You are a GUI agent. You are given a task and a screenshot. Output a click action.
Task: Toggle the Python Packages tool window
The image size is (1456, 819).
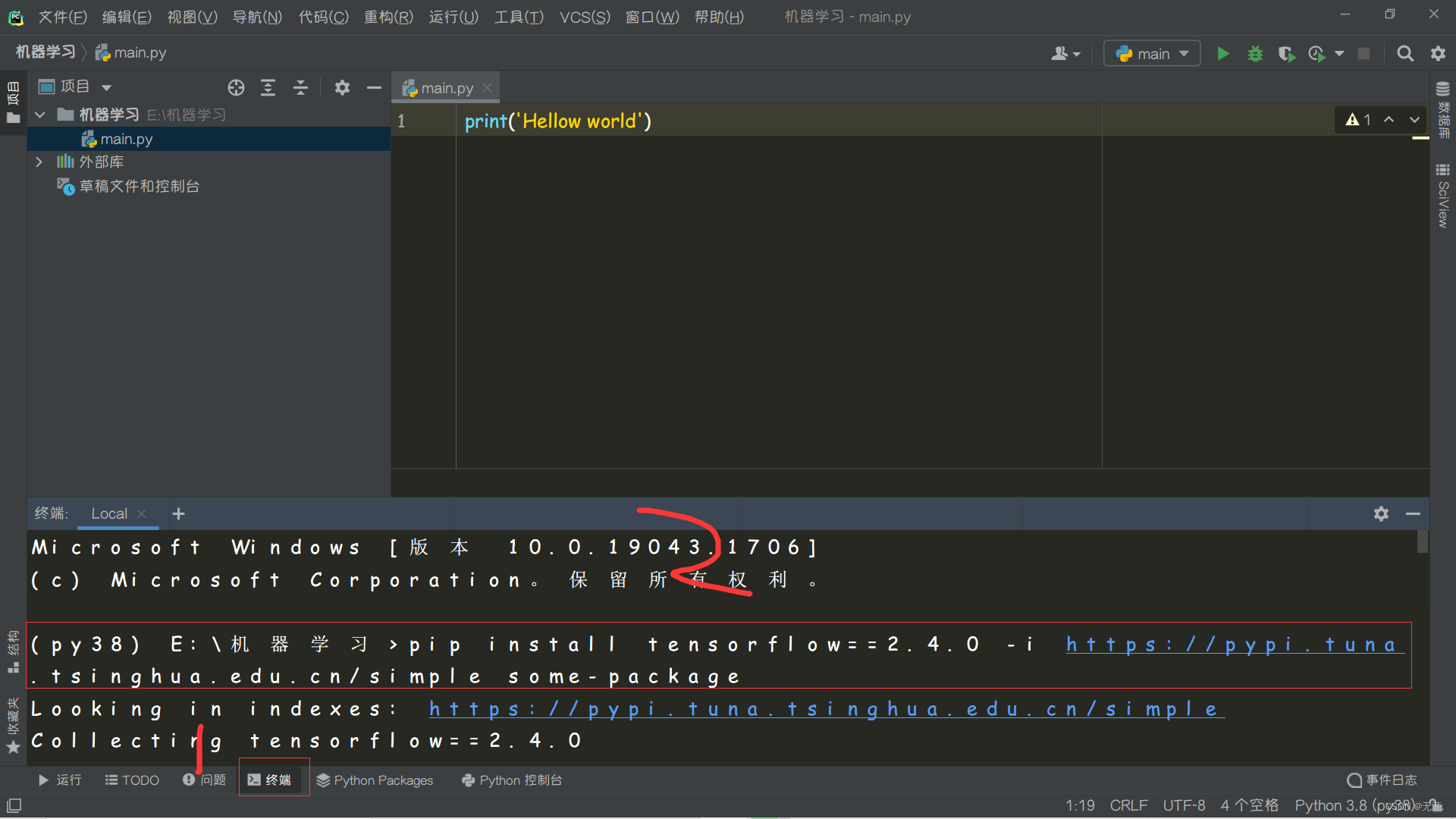[375, 780]
